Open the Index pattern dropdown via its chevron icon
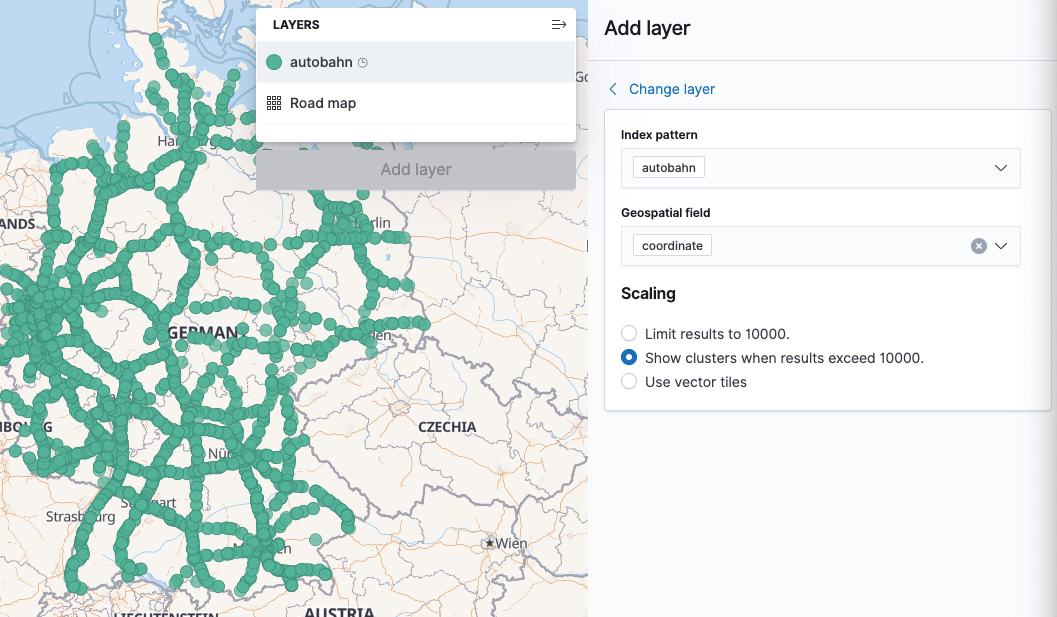The width and height of the screenshot is (1057, 617). point(1000,167)
